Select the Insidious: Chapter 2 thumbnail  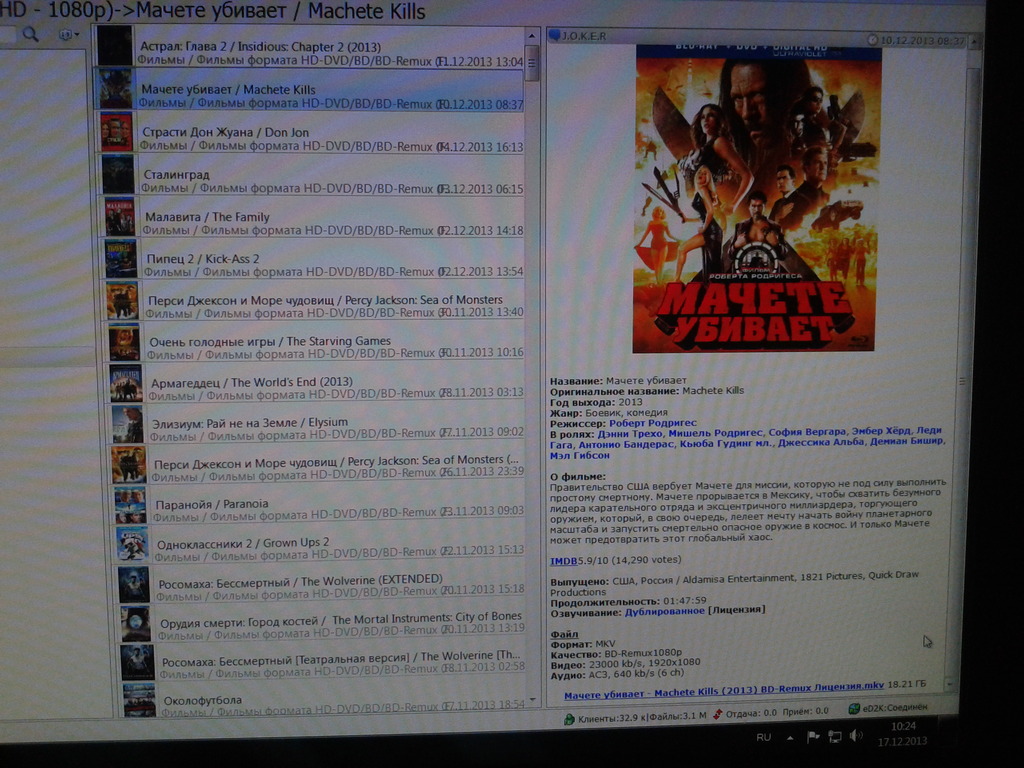pos(115,46)
